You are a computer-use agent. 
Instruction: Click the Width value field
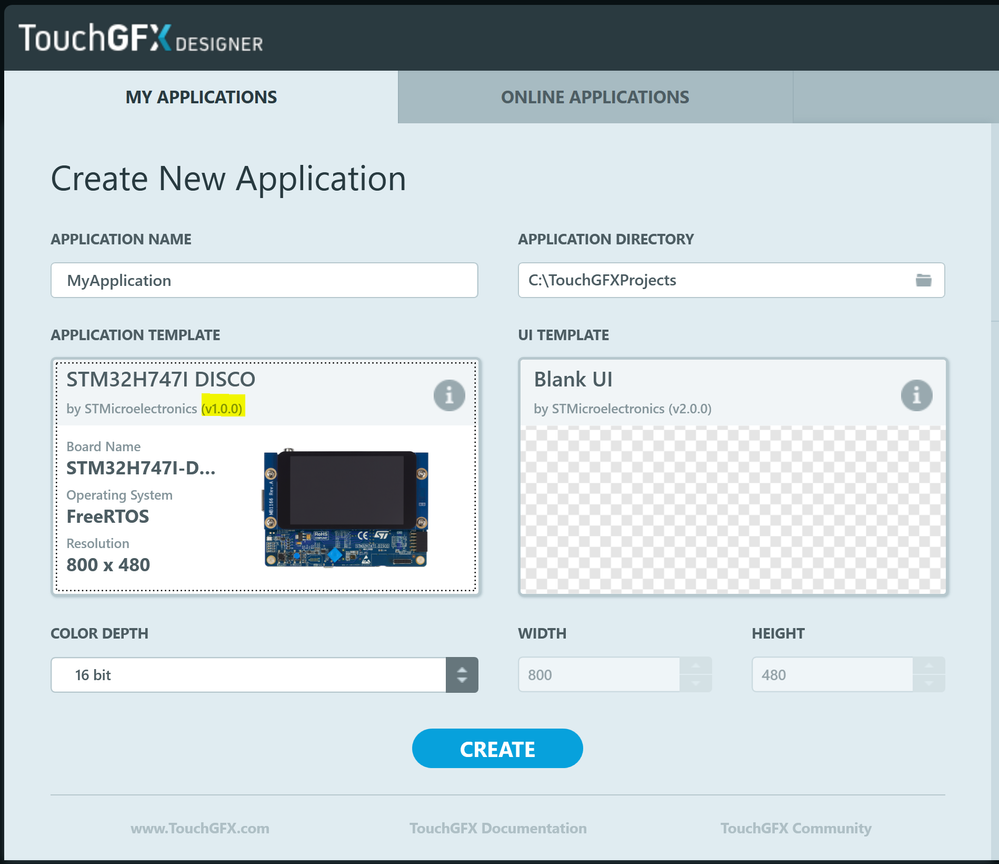(x=599, y=675)
